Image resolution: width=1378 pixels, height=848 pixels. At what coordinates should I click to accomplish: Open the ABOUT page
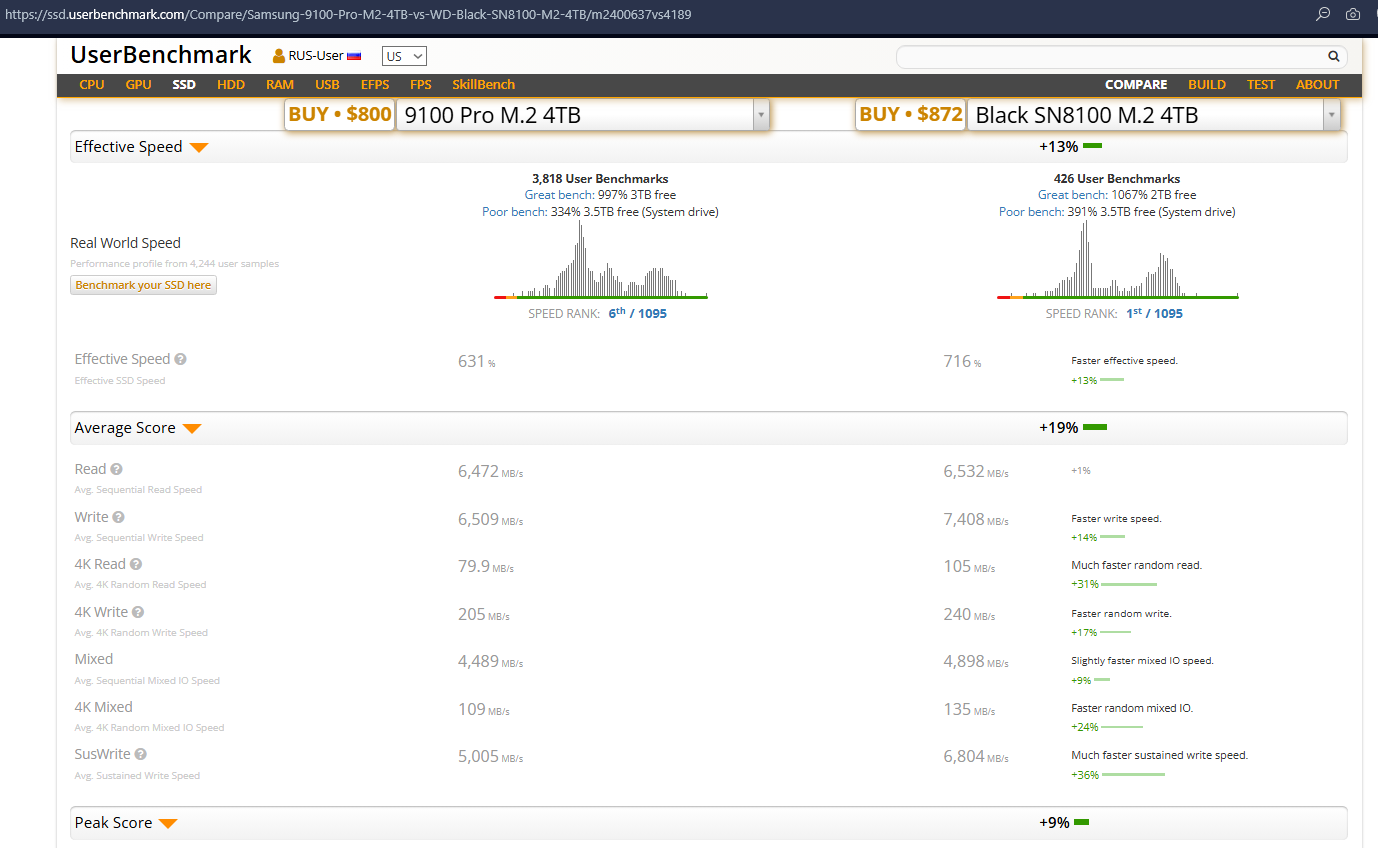click(1317, 85)
